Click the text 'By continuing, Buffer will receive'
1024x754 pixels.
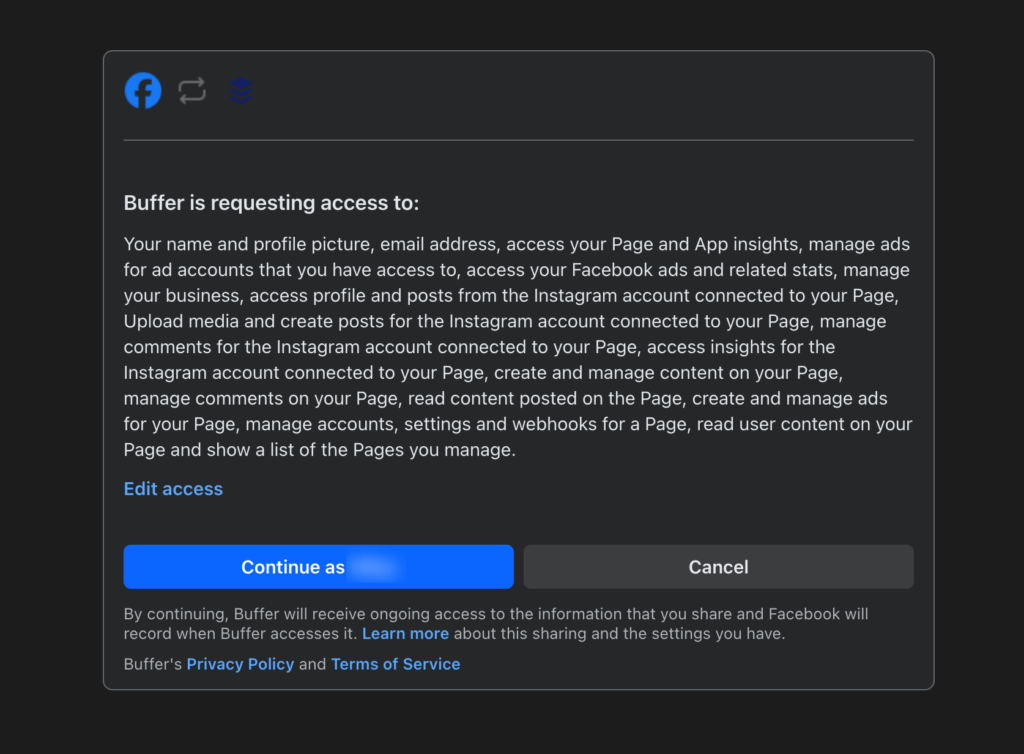(244, 614)
